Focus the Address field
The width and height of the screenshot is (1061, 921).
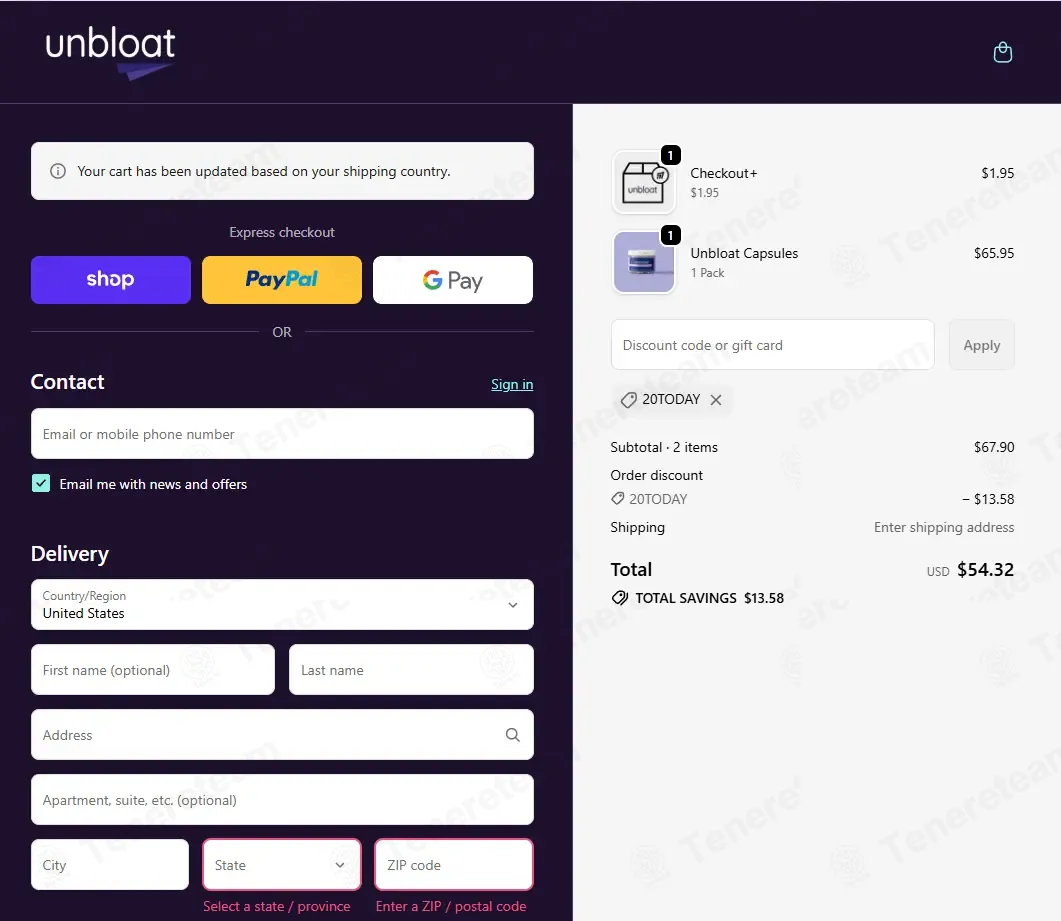(x=282, y=735)
